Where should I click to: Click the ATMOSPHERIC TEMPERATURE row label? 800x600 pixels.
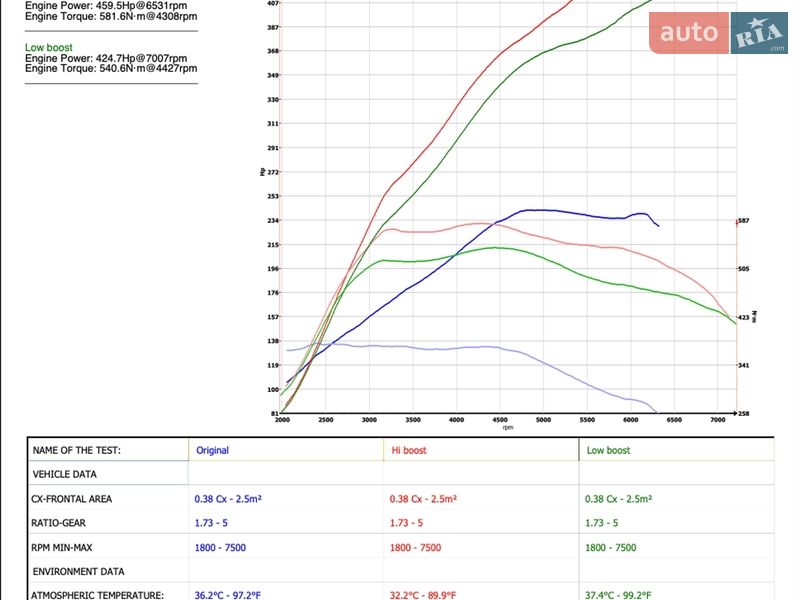tap(97, 595)
